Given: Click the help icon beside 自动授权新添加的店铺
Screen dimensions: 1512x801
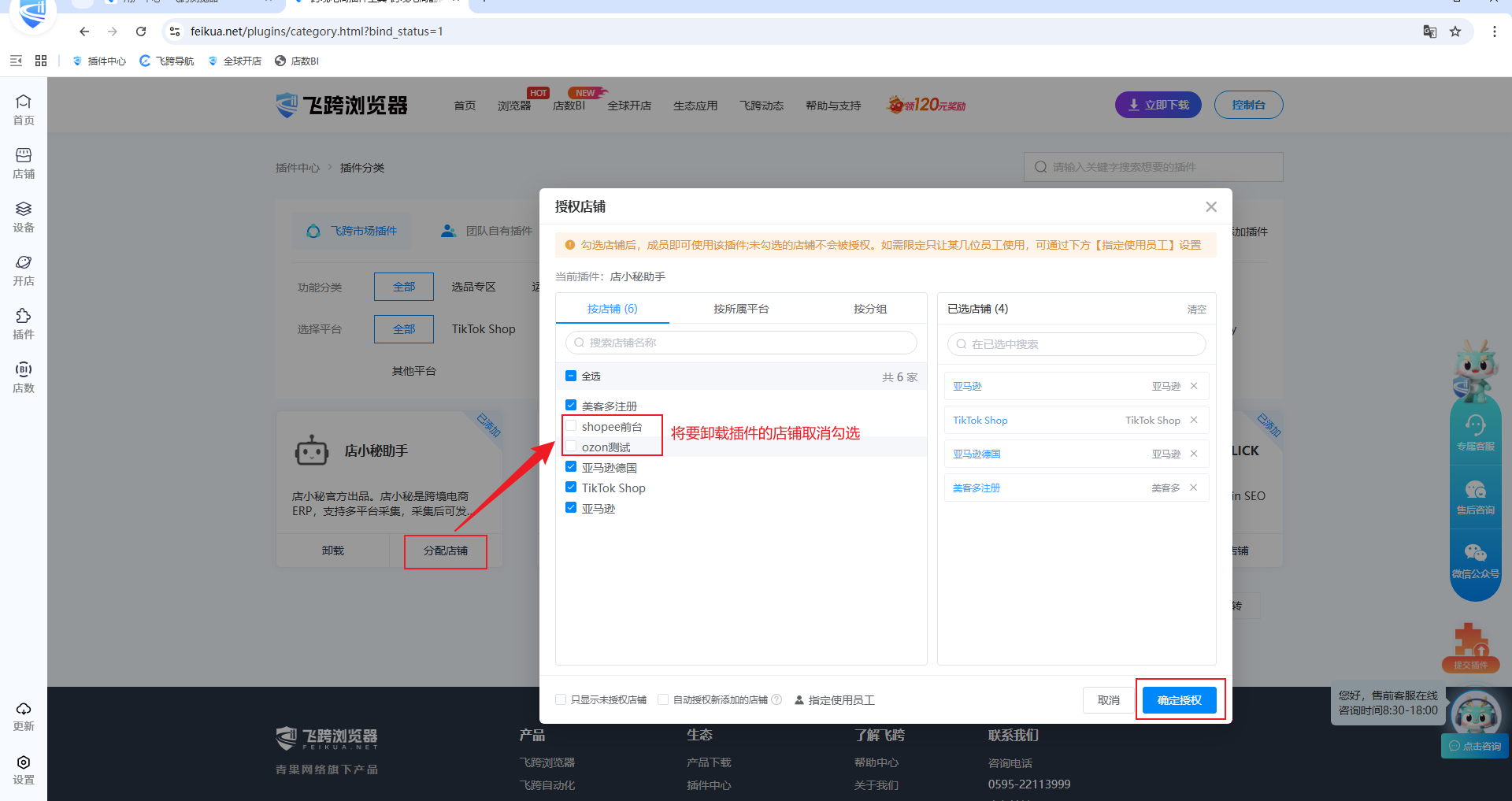Looking at the screenshot, I should (x=776, y=699).
